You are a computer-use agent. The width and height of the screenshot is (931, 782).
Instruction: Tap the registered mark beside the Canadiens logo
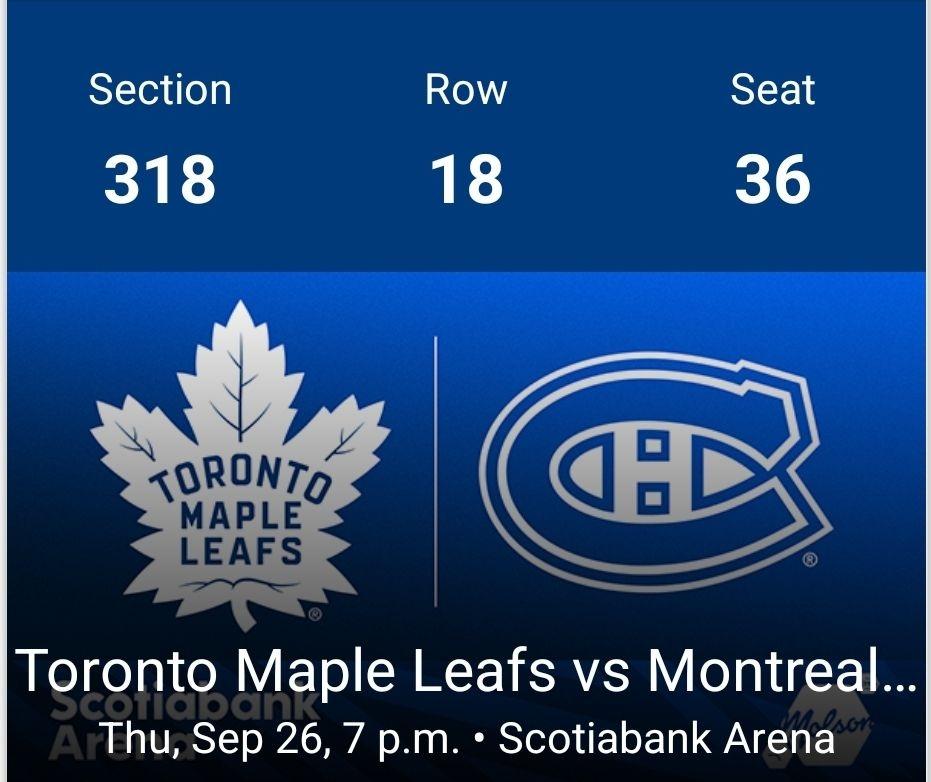click(x=810, y=560)
